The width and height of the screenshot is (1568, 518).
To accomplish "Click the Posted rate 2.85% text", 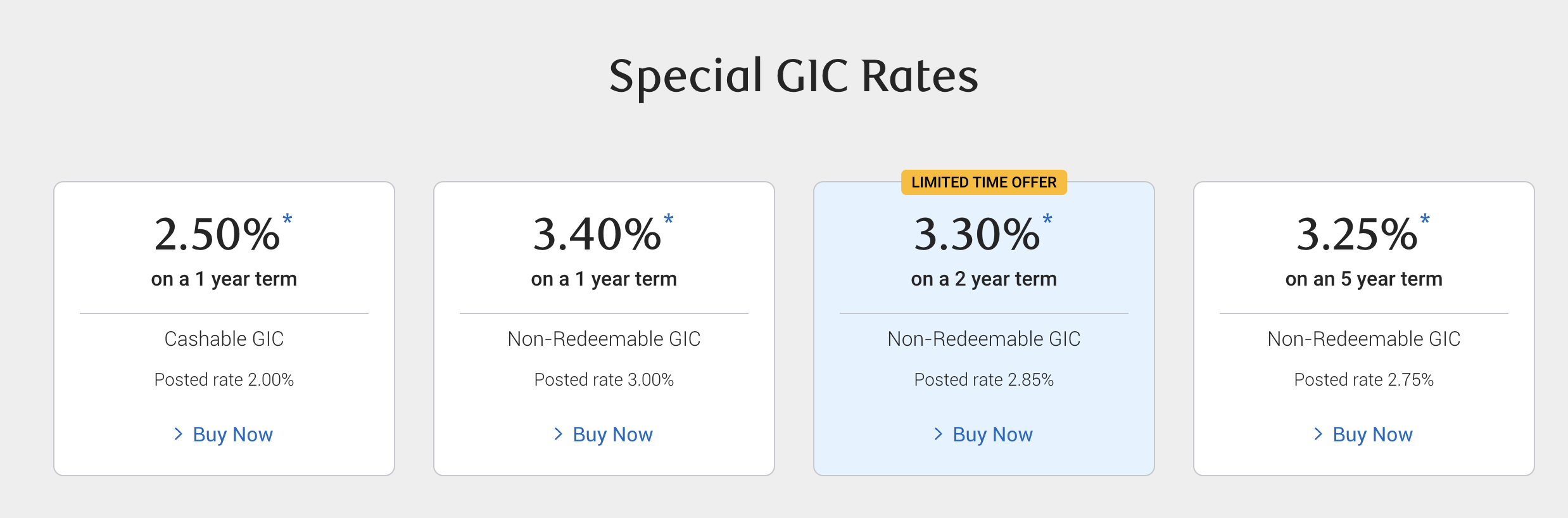I will click(984, 379).
